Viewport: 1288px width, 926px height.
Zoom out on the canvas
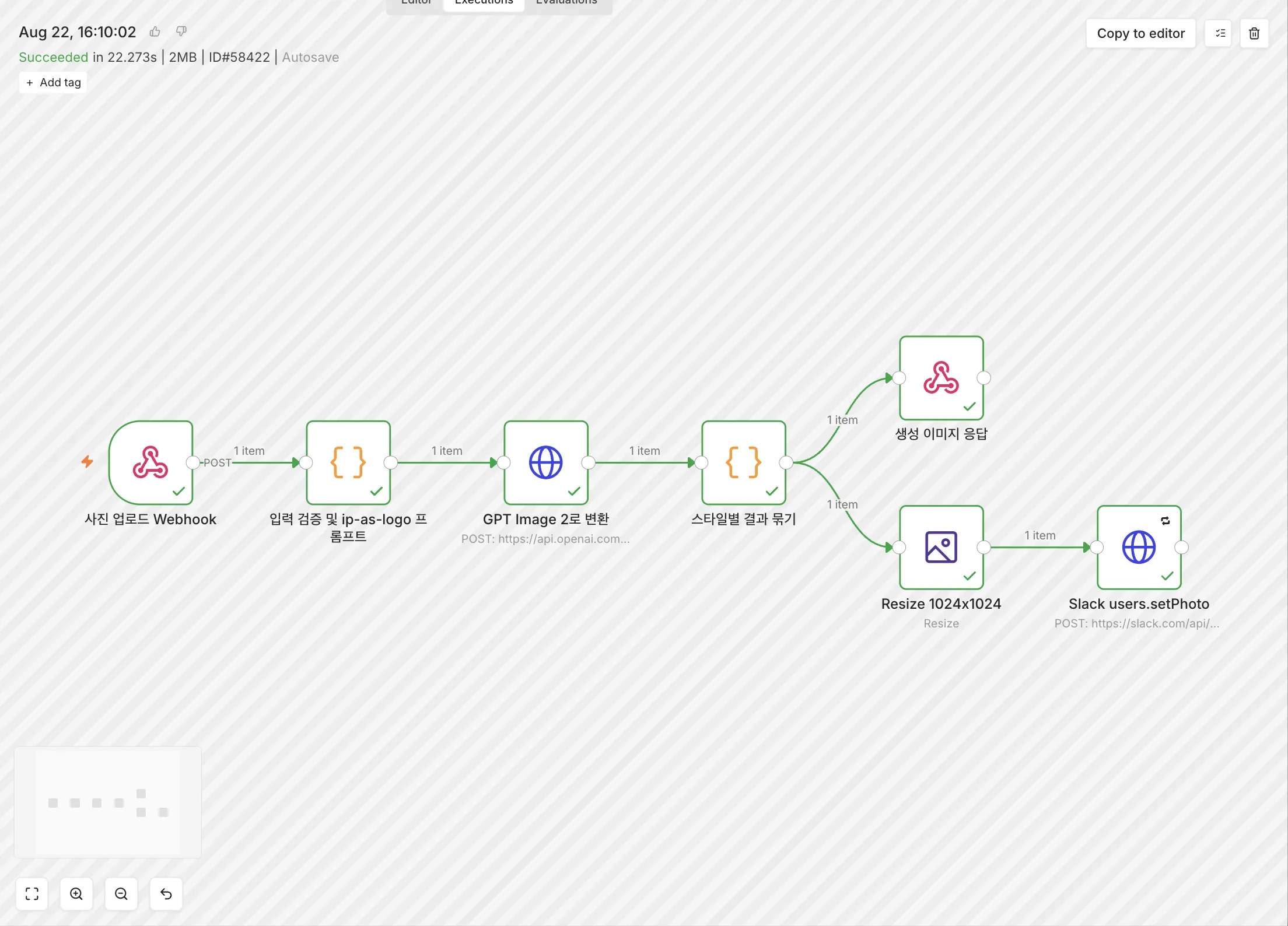pos(121,893)
